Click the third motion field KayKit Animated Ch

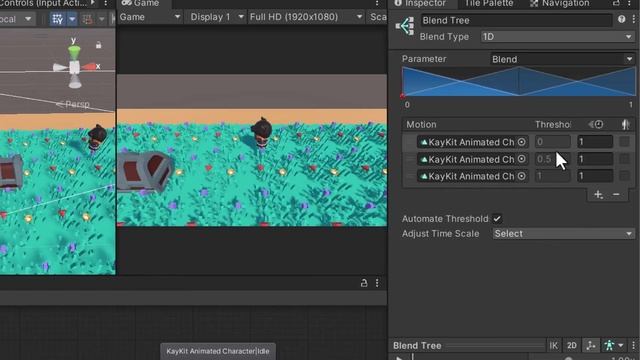[473, 176]
